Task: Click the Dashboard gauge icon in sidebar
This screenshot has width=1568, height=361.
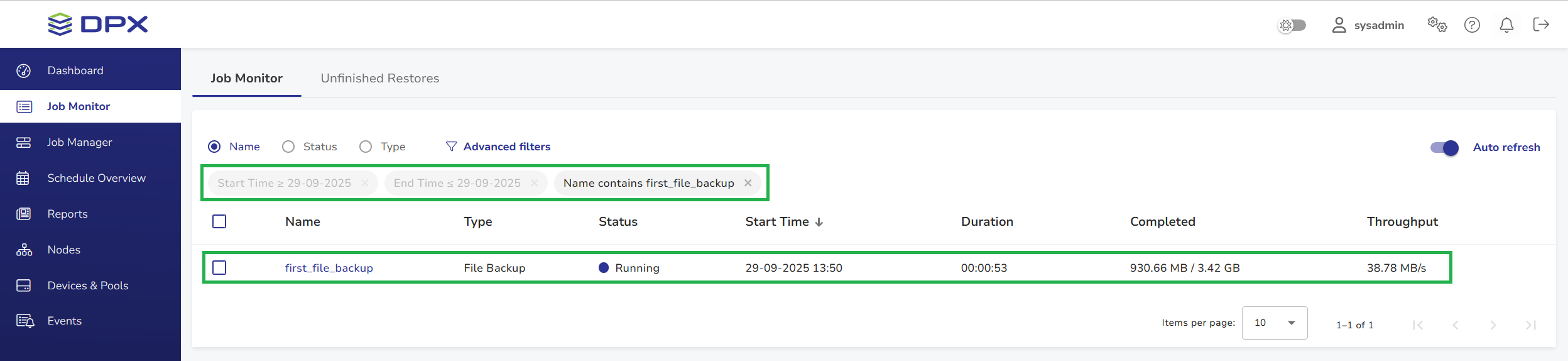Action: pyautogui.click(x=24, y=70)
